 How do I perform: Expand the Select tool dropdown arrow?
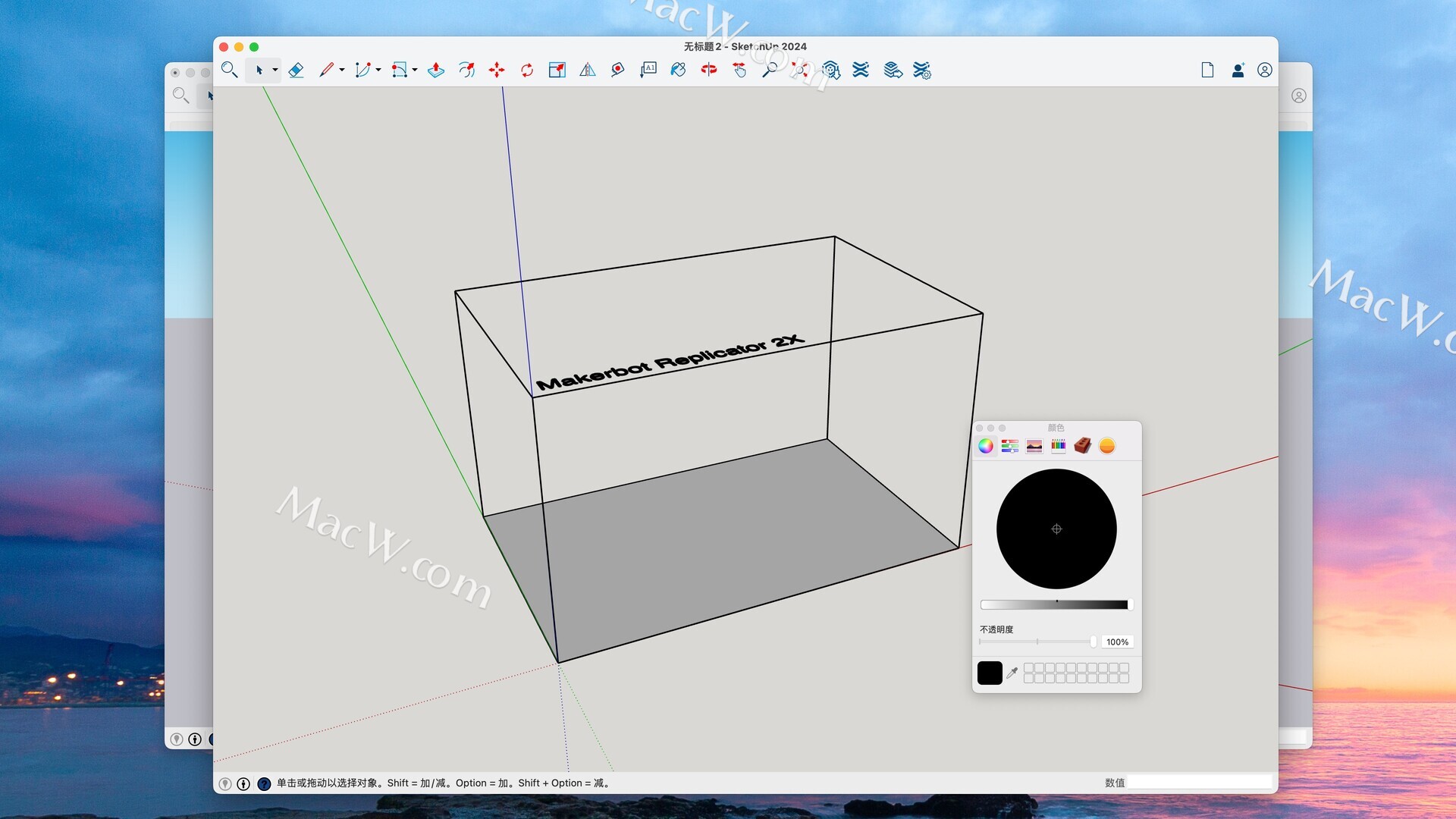275,70
